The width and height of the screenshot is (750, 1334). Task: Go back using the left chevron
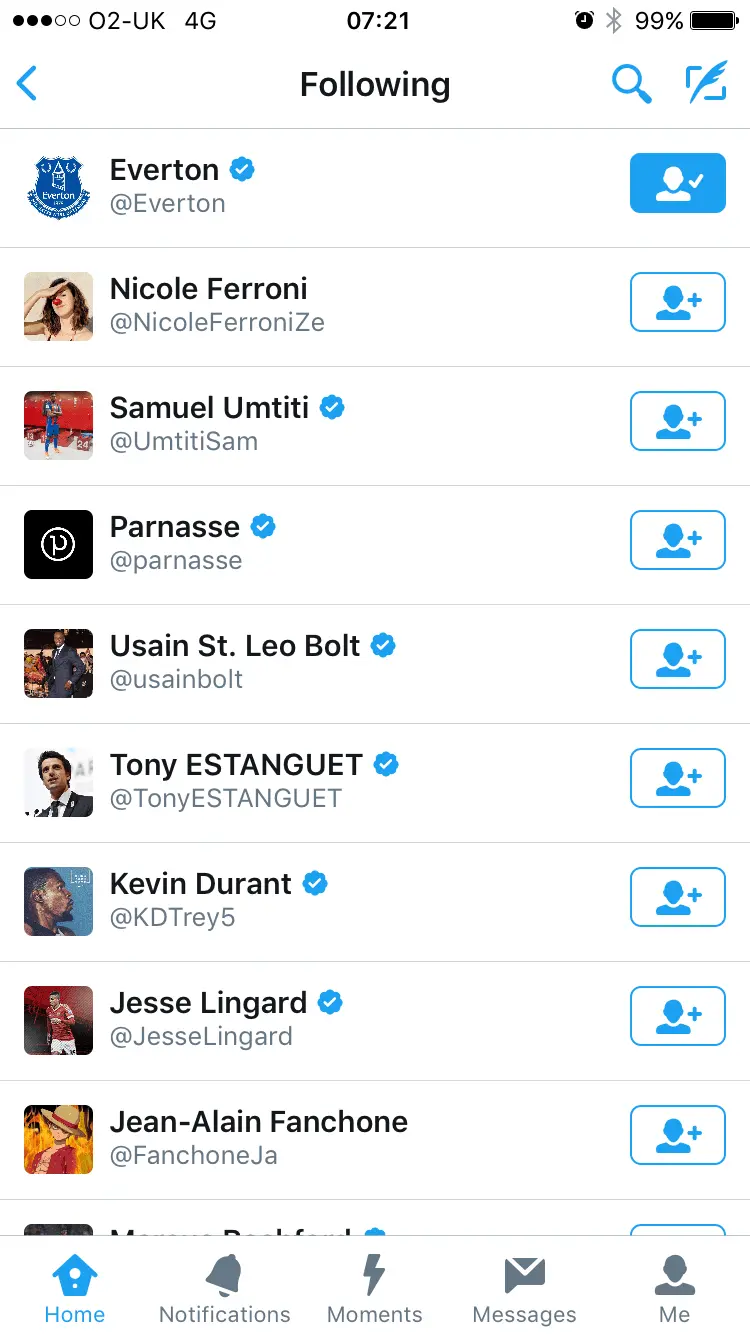click(28, 84)
